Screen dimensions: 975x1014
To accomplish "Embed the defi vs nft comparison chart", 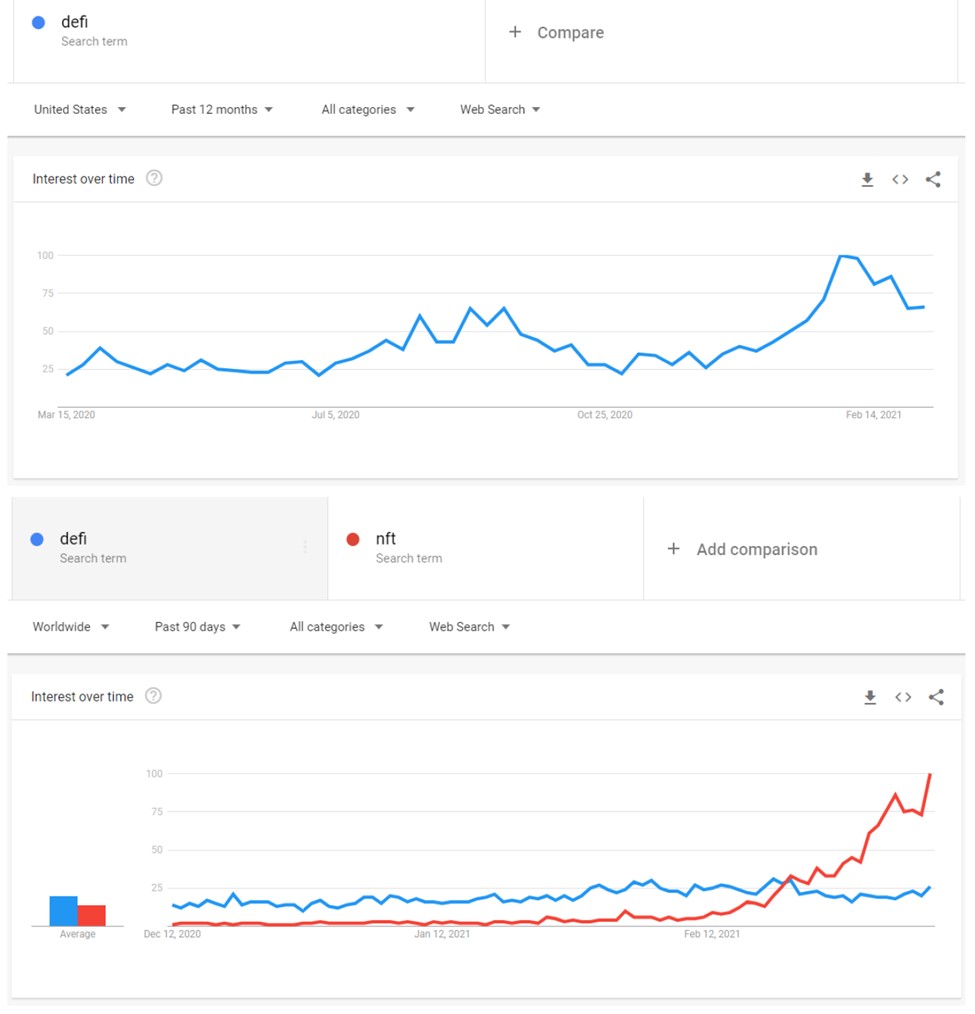I will [x=902, y=697].
